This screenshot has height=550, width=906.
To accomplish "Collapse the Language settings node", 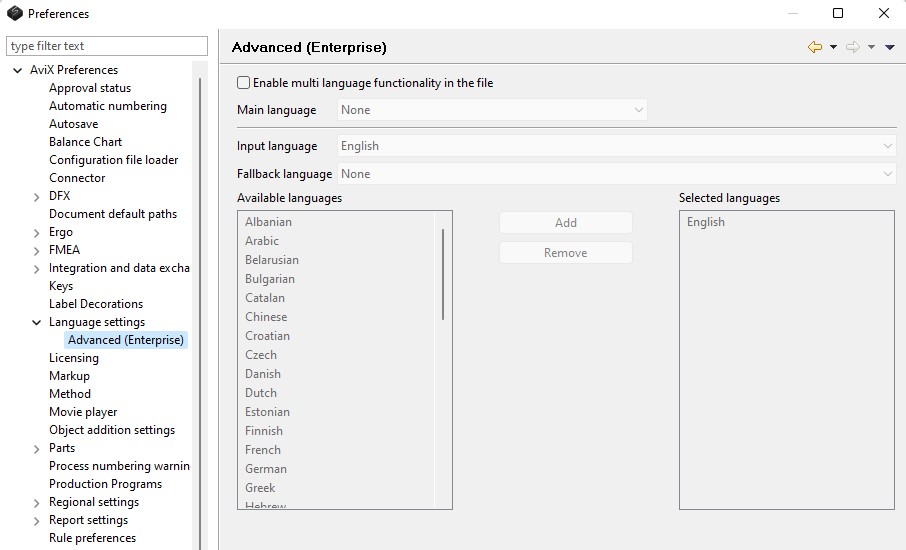I will click(x=37, y=322).
